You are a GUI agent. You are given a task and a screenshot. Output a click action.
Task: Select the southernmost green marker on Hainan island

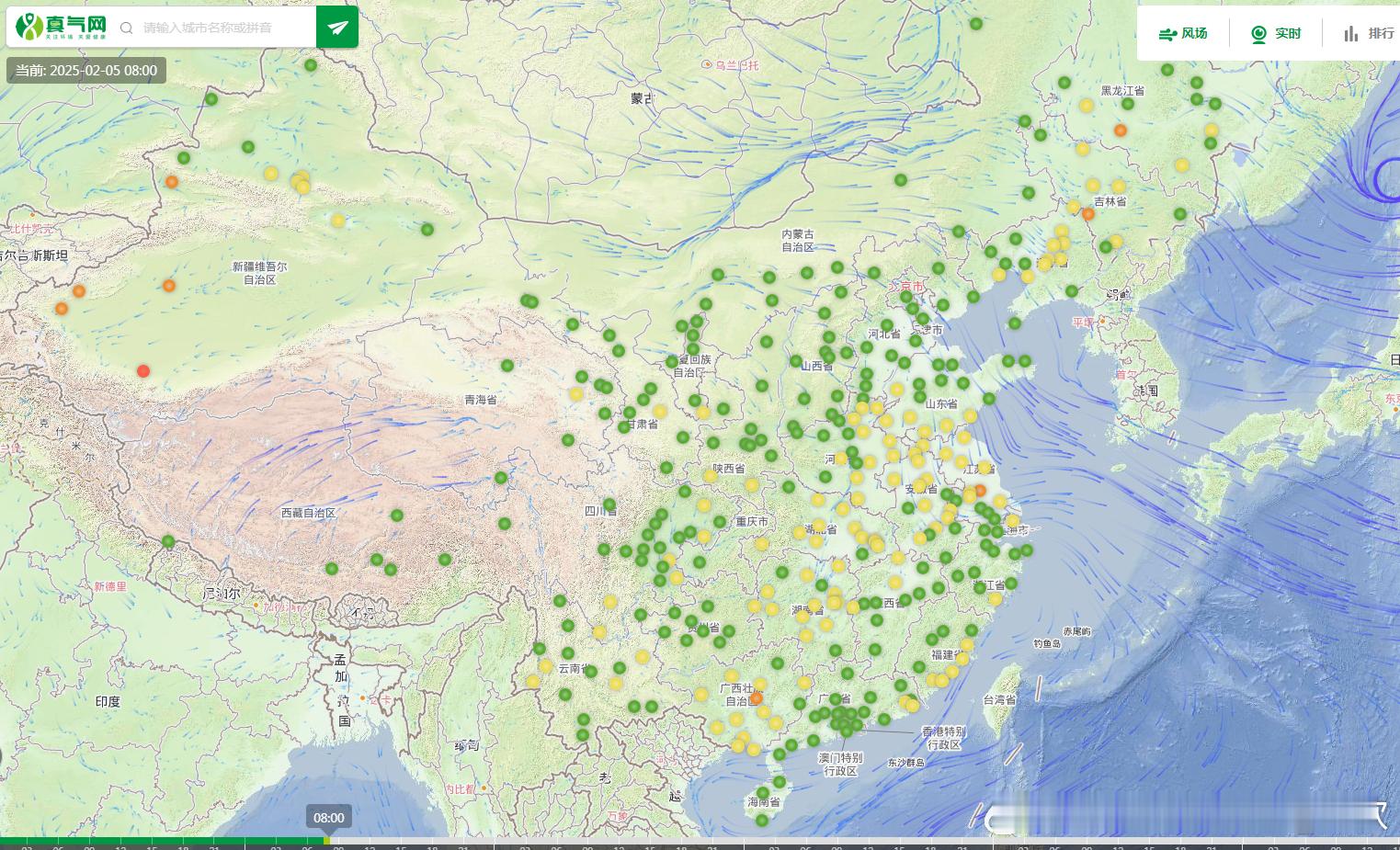(762, 821)
